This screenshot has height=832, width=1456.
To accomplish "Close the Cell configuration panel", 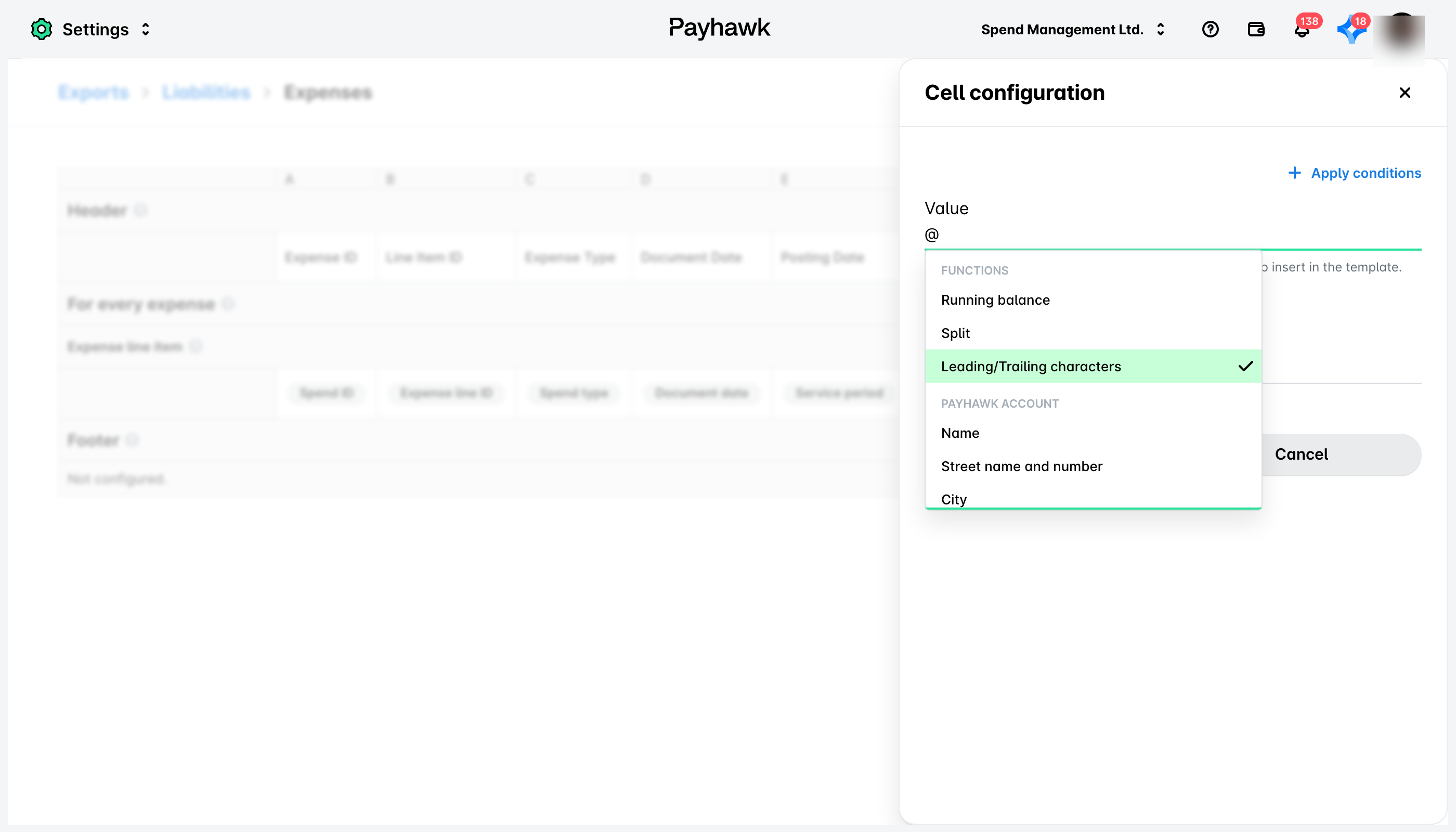I will [x=1405, y=92].
